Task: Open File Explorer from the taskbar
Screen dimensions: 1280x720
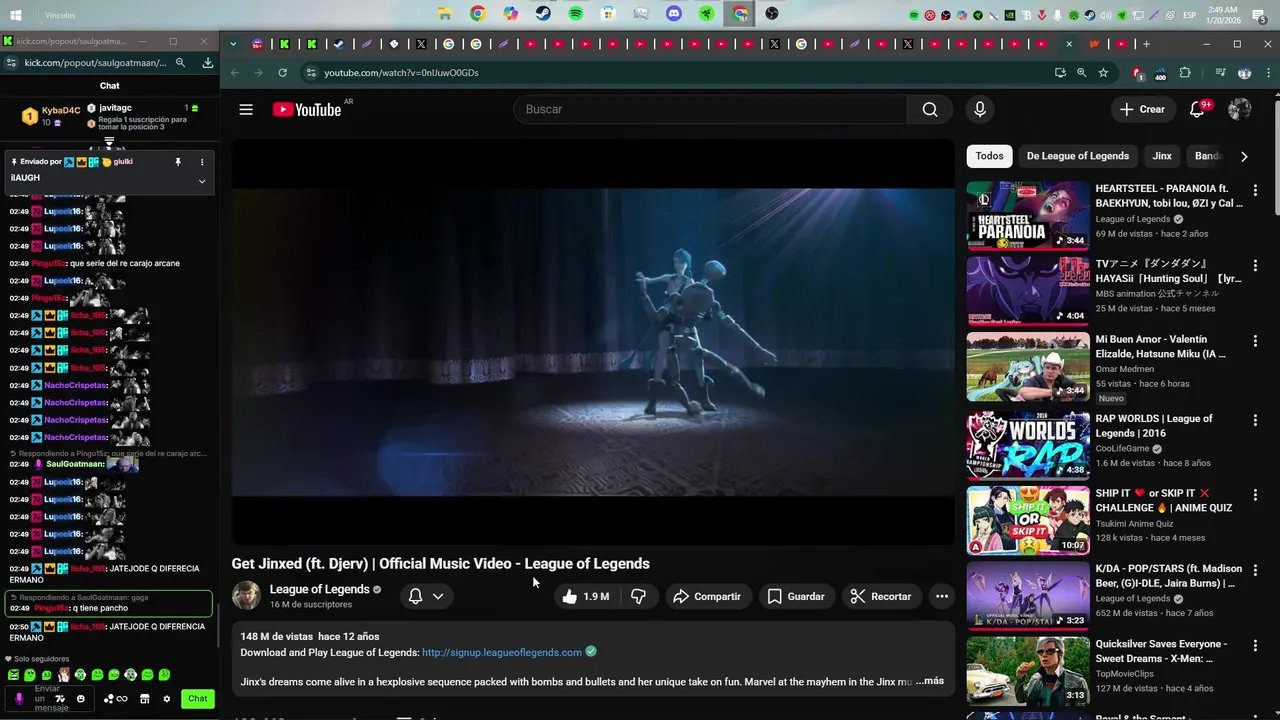Action: 445,14
